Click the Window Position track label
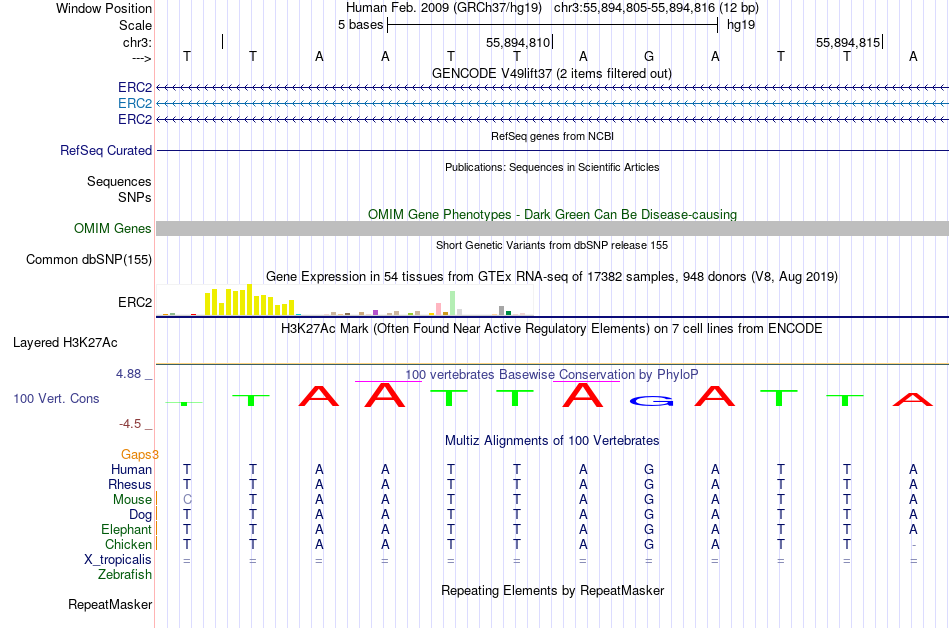The height and width of the screenshot is (628, 950). [x=104, y=8]
